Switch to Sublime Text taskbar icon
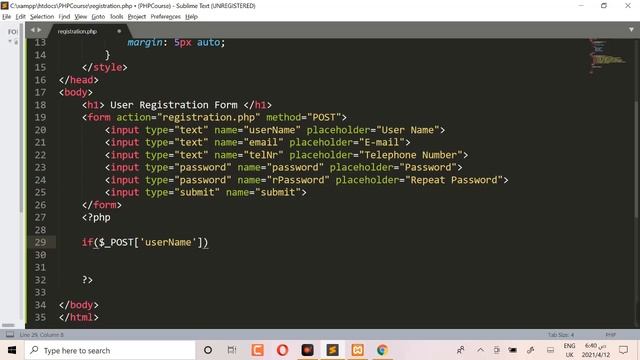 point(332,350)
